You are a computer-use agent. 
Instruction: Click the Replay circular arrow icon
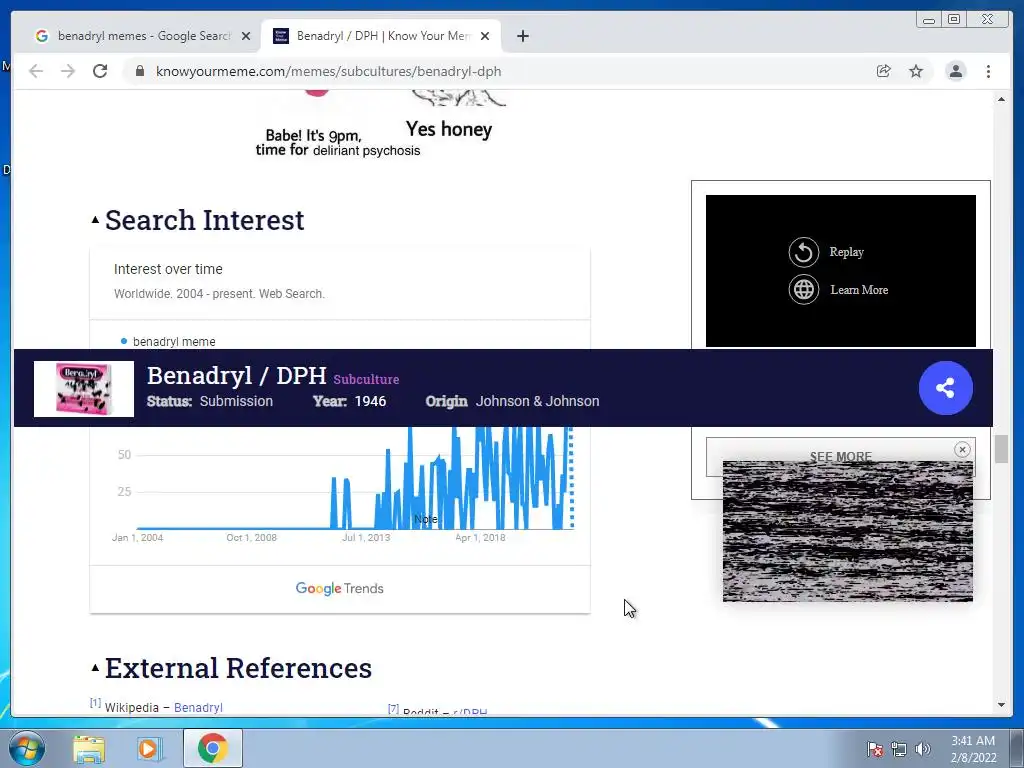[803, 252]
